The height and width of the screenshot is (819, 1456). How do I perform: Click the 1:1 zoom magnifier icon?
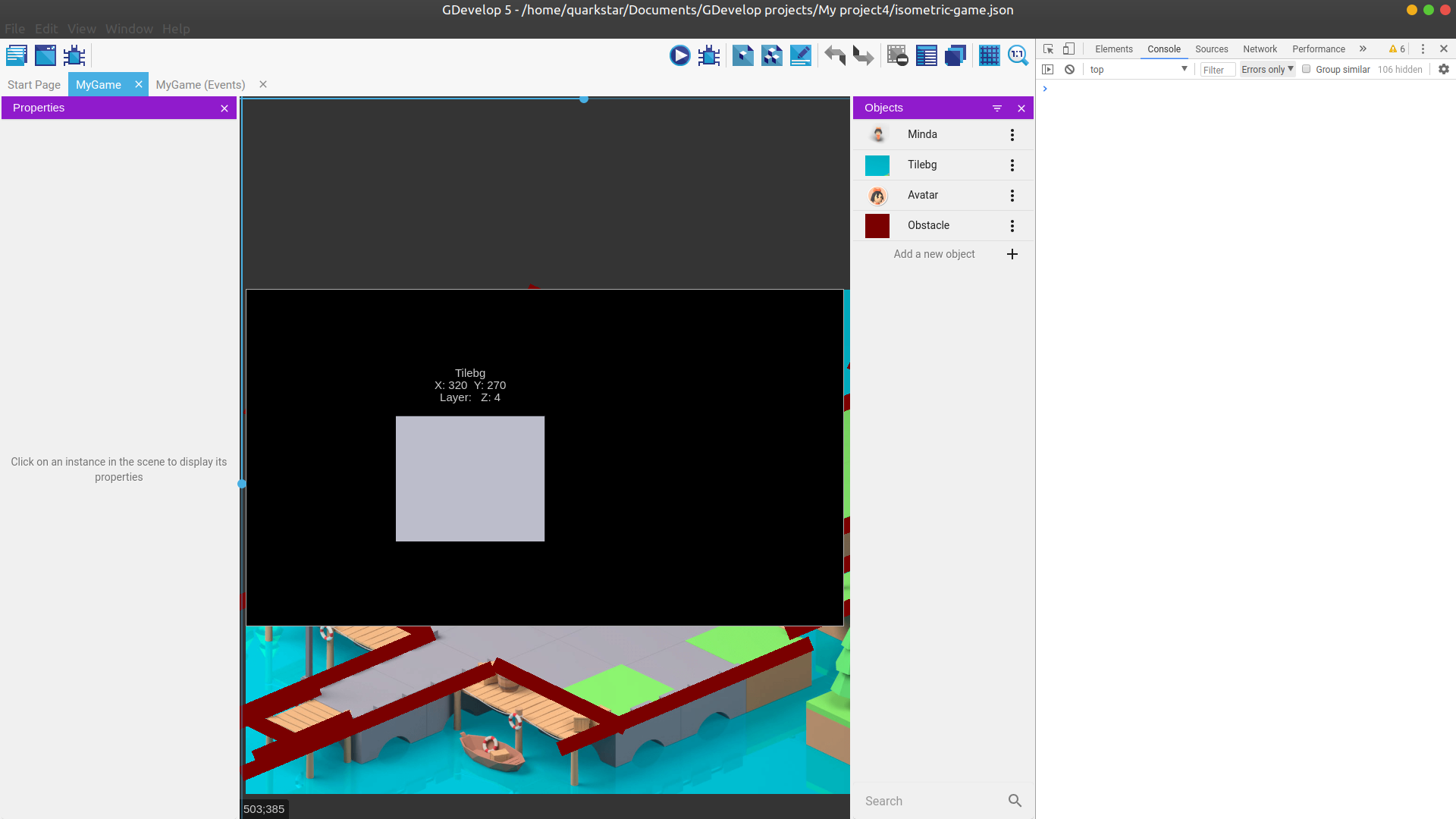coord(1018,55)
